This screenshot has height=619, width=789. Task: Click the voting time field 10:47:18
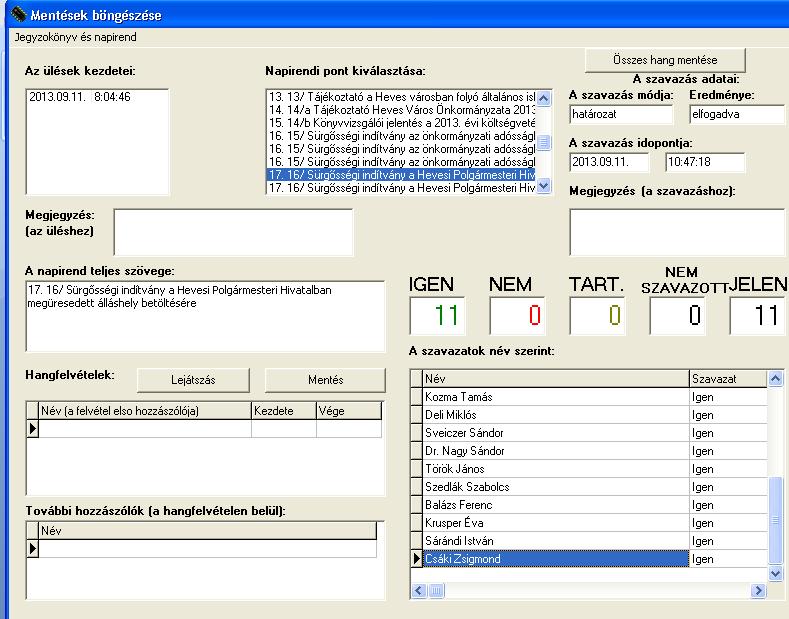(704, 162)
